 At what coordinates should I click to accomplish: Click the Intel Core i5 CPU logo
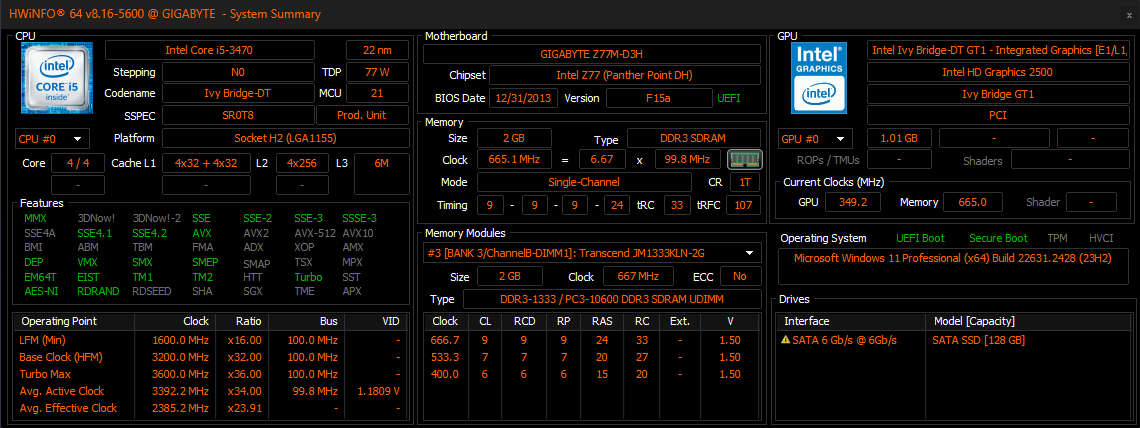tap(56, 76)
